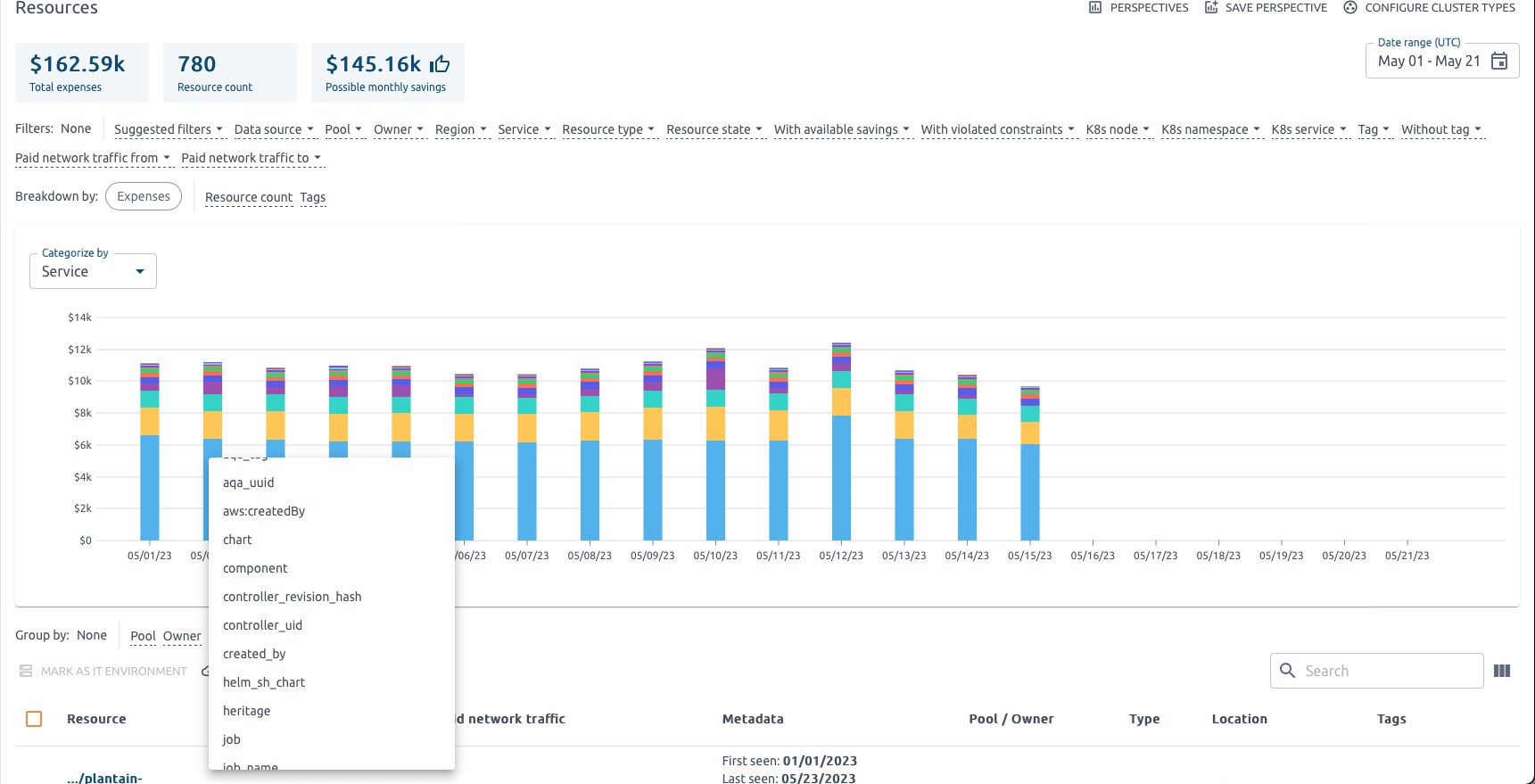Switch breakdown to Resource count
This screenshot has height=784, width=1535.
click(x=248, y=197)
